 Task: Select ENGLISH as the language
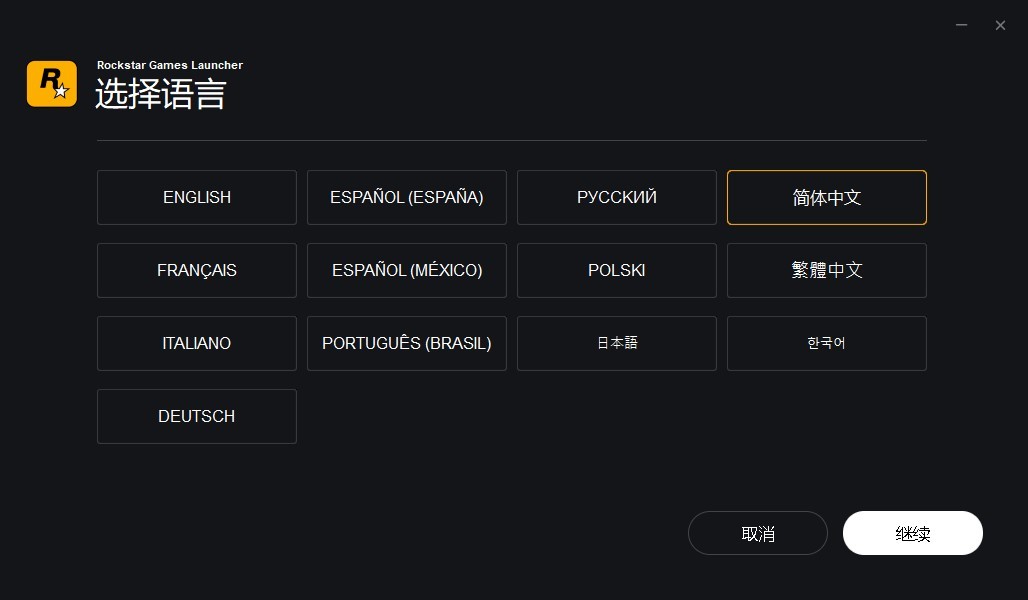coord(196,197)
